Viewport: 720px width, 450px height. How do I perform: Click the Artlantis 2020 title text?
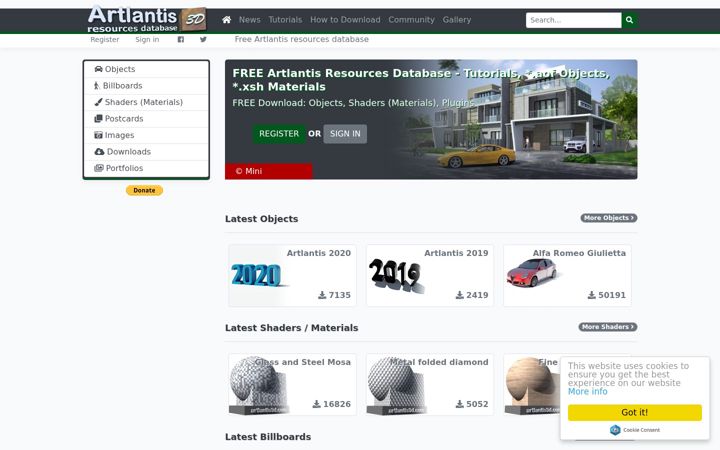[x=319, y=253]
